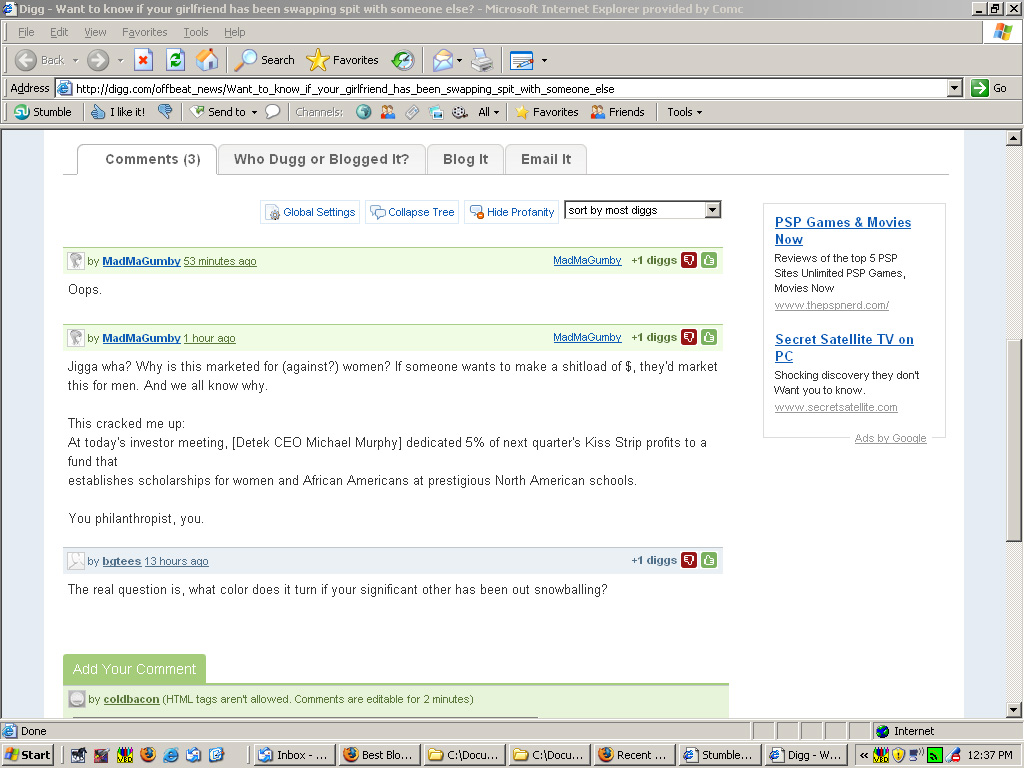Click Collapse Tree button

(x=412, y=212)
